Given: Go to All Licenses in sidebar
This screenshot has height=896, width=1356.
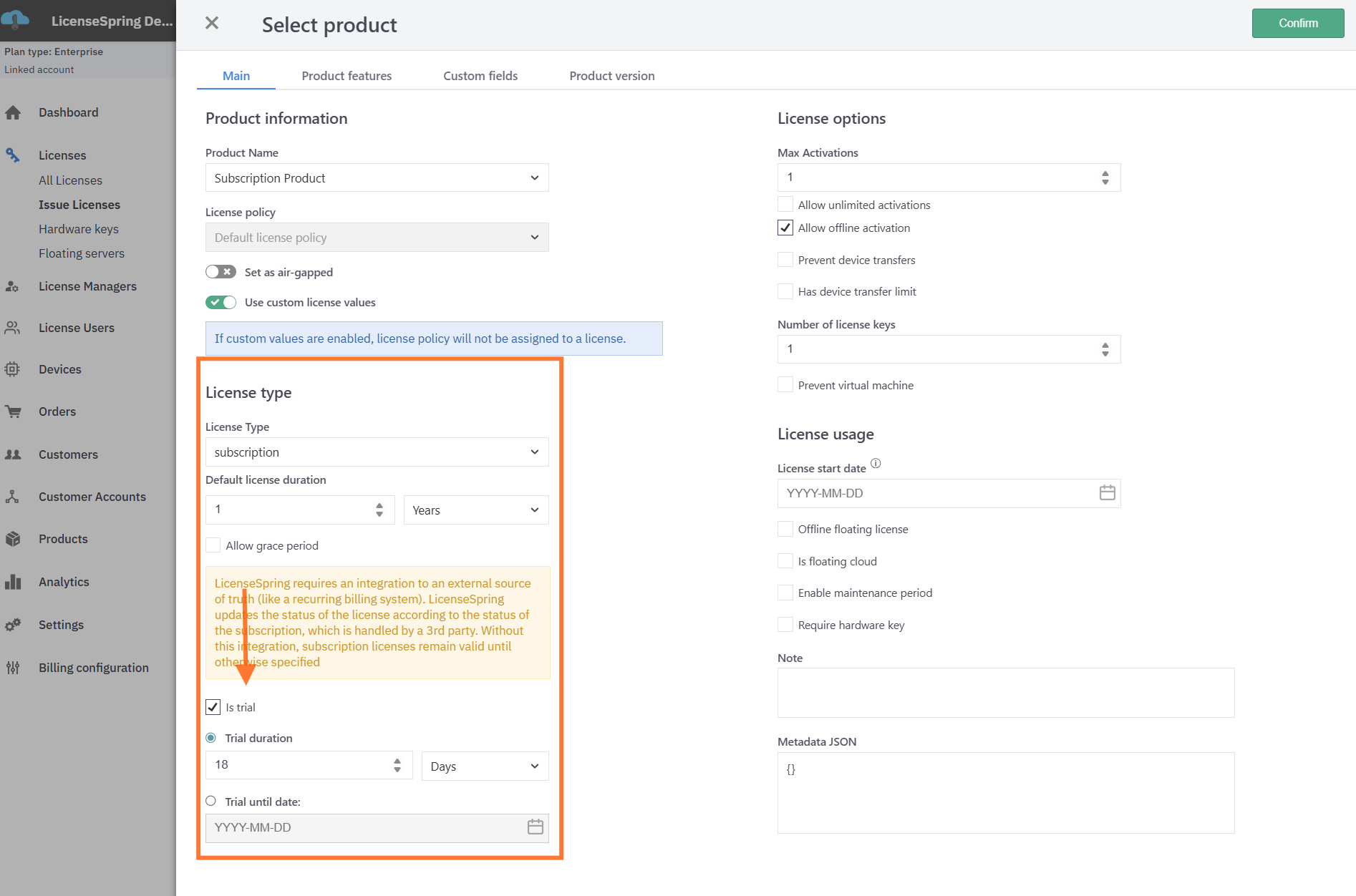Looking at the screenshot, I should click(x=70, y=180).
